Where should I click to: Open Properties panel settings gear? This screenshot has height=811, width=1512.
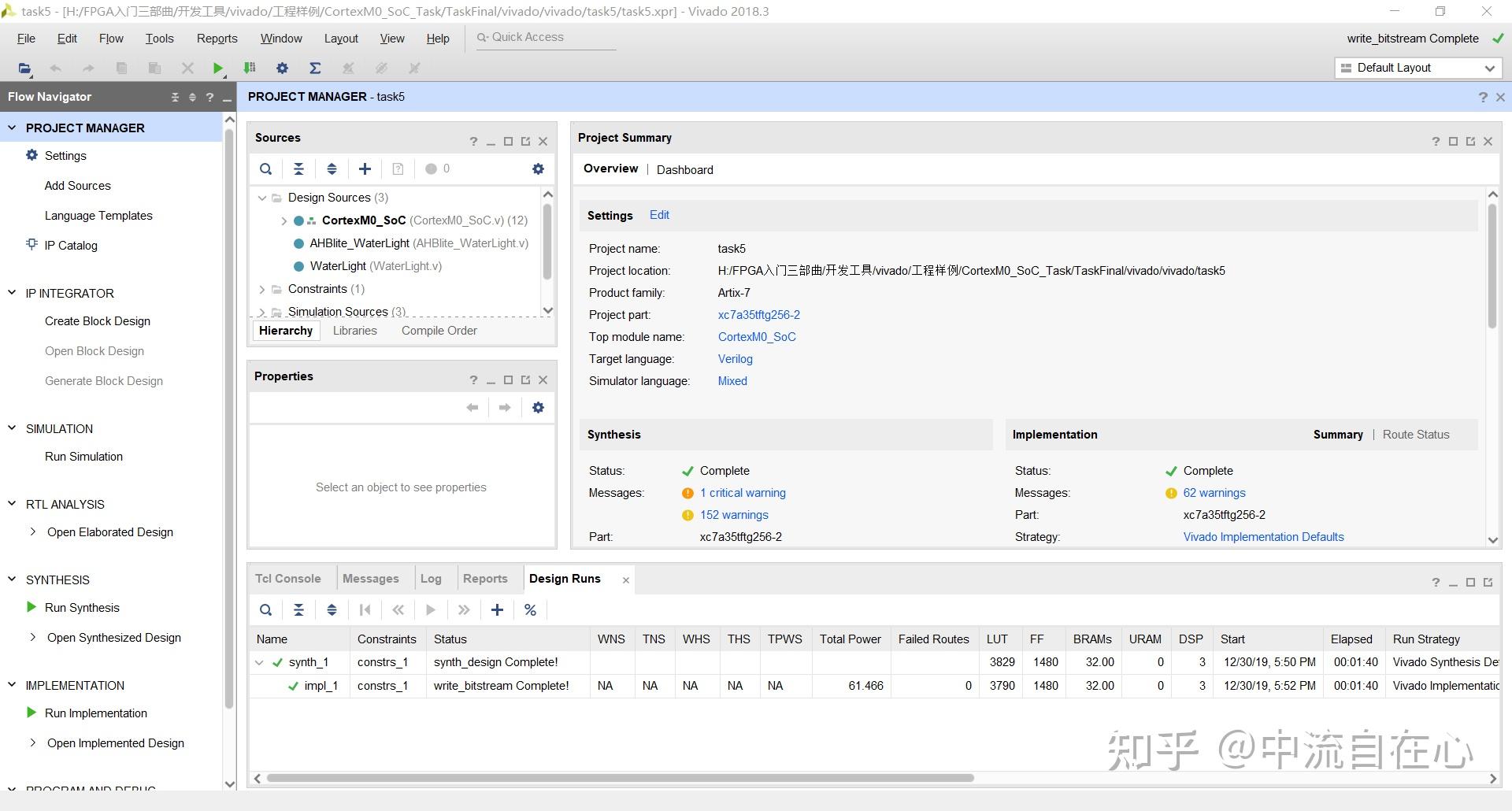pyautogui.click(x=538, y=407)
